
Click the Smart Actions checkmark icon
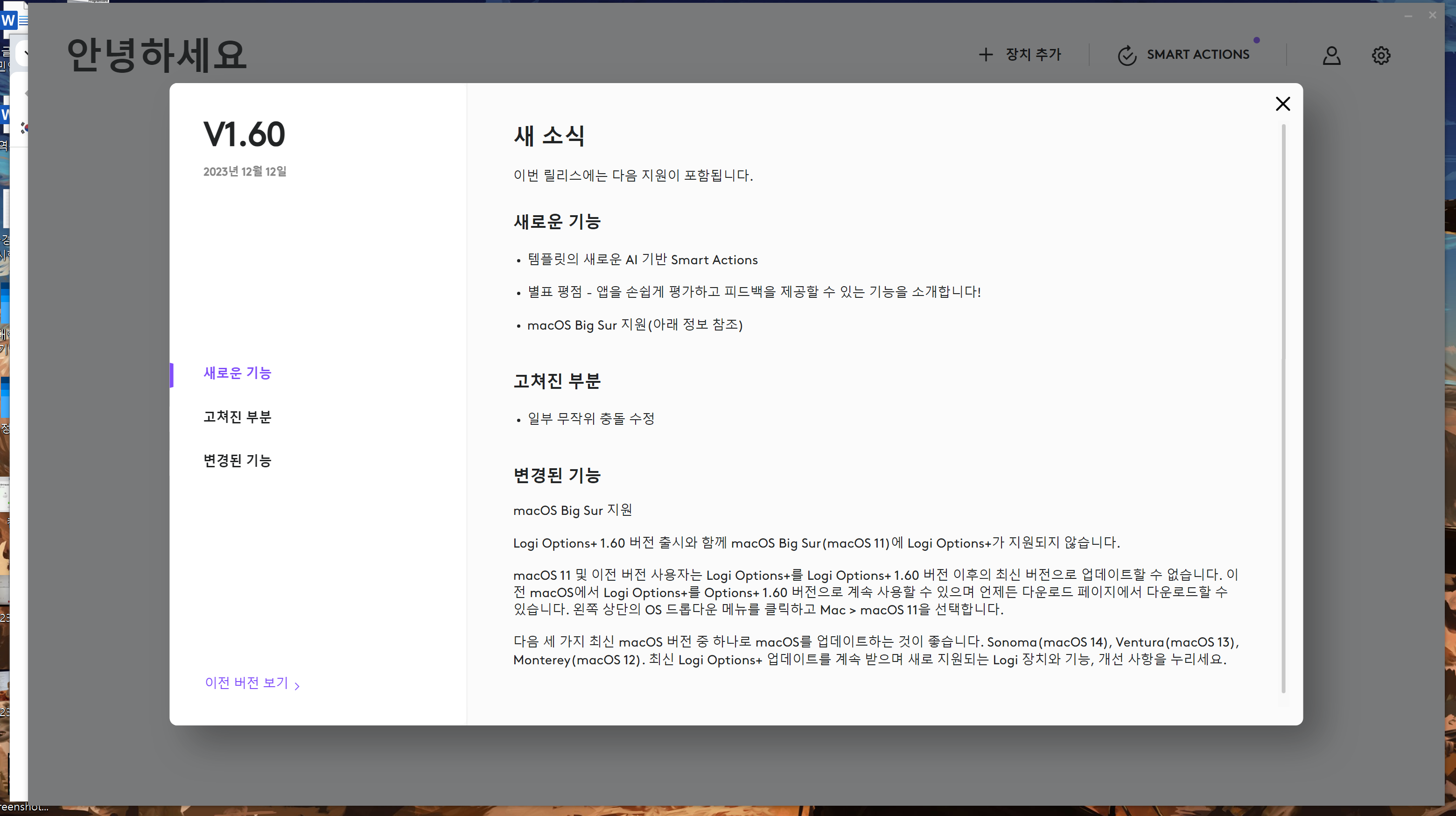1127,55
